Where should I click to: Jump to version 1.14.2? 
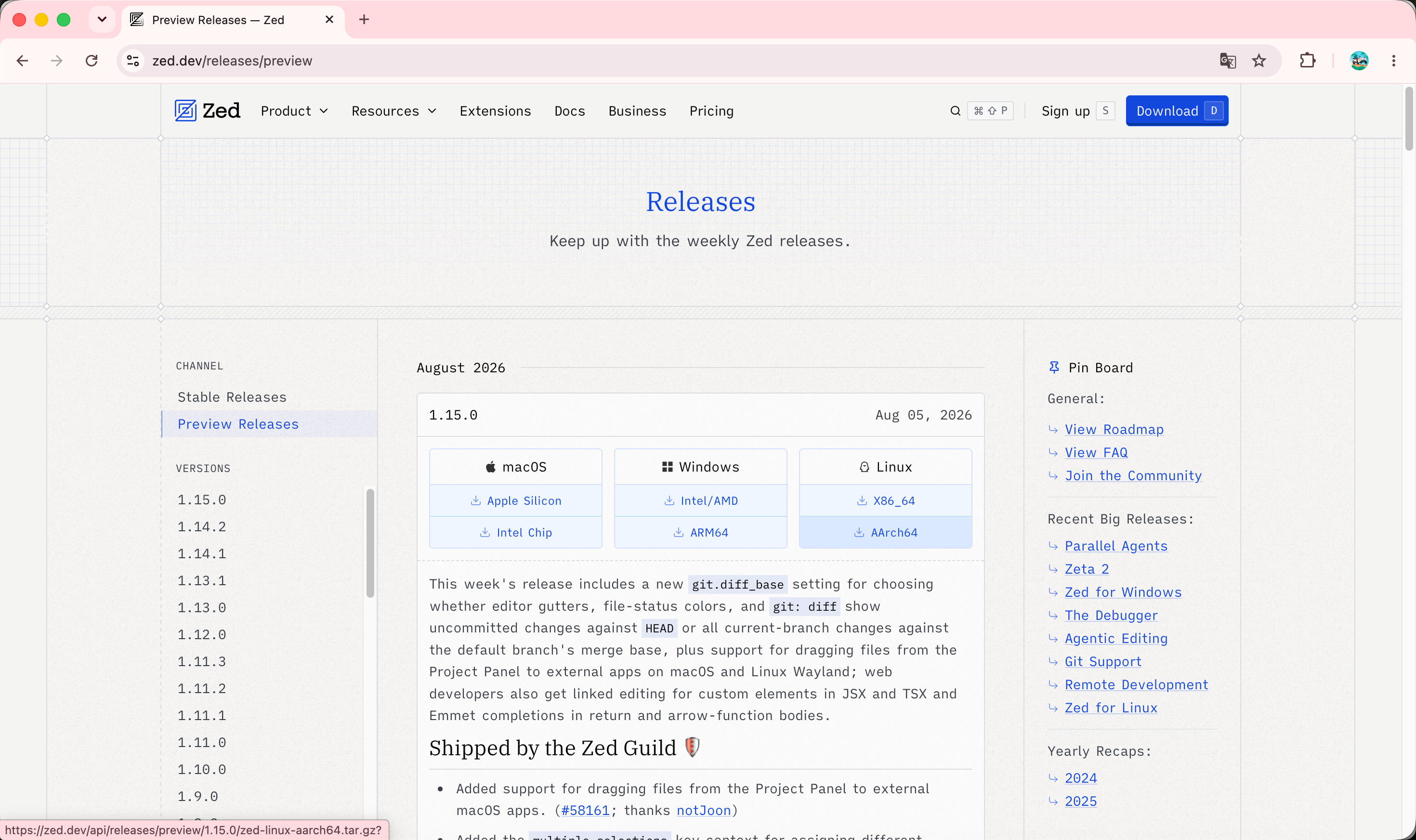pos(202,527)
